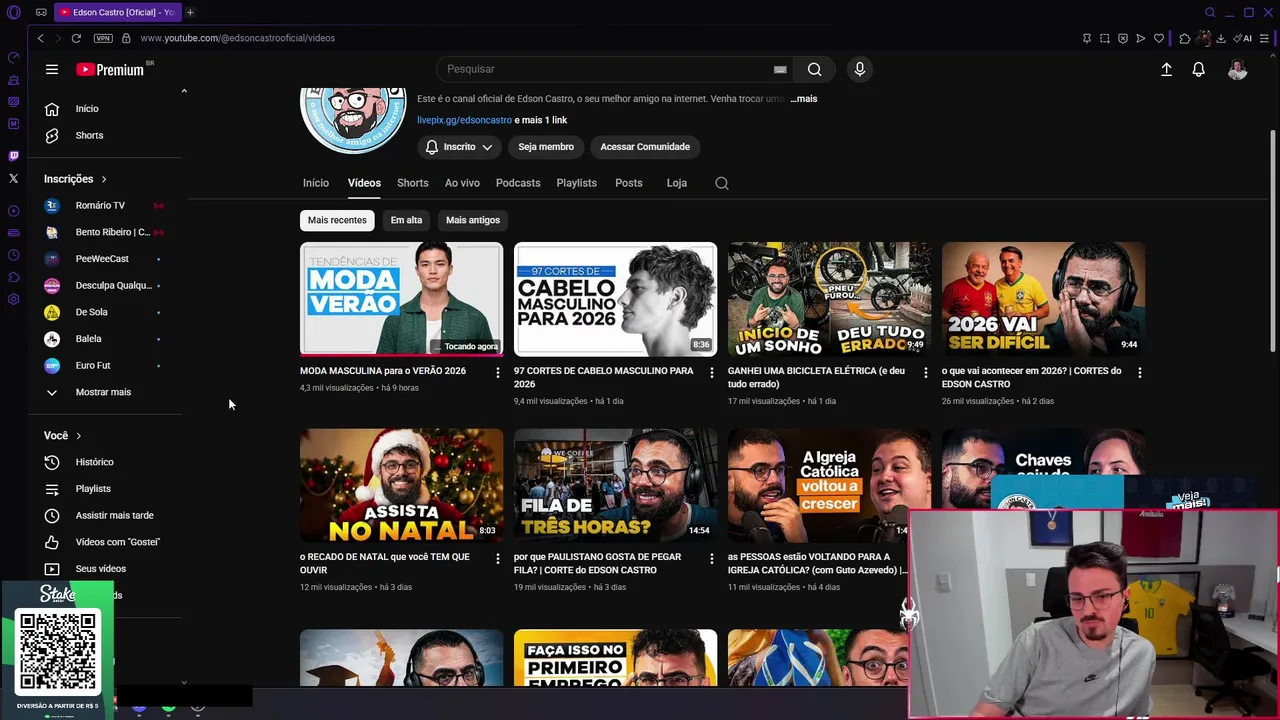Image resolution: width=1280 pixels, height=720 pixels.
Task: Switch to channel Playlists tab
Action: click(576, 183)
